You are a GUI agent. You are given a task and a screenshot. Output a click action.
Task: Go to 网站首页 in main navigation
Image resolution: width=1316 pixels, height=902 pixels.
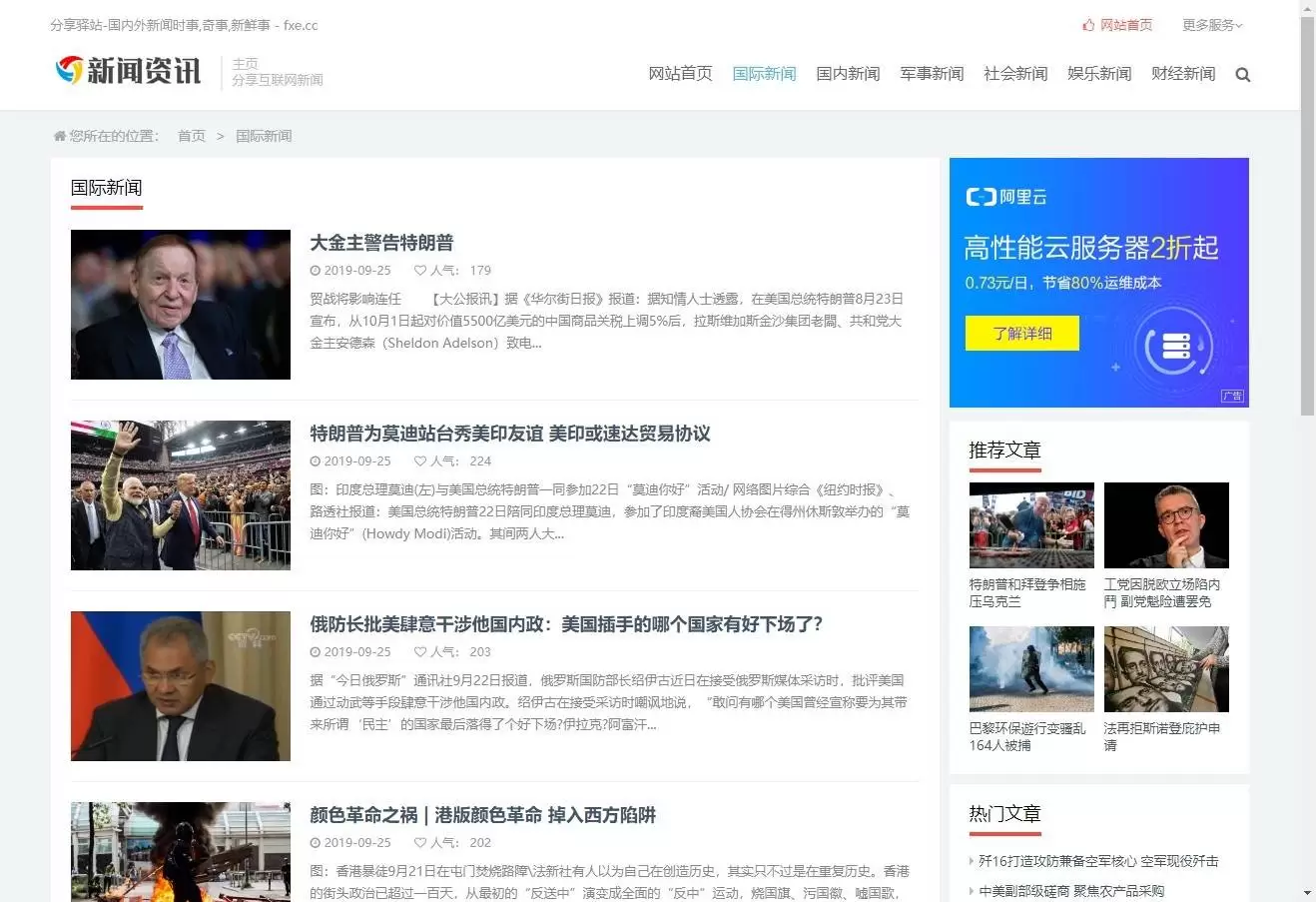(x=680, y=74)
